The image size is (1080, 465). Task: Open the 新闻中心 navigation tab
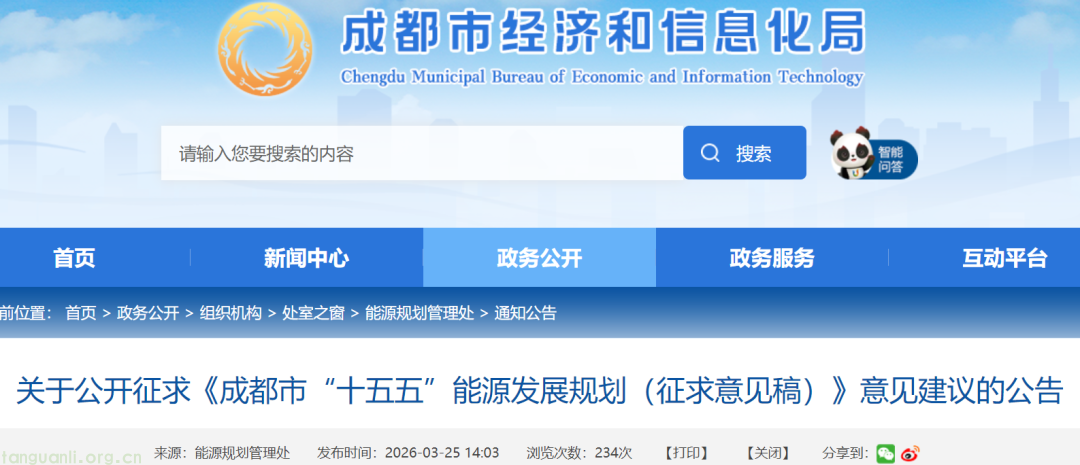306,258
